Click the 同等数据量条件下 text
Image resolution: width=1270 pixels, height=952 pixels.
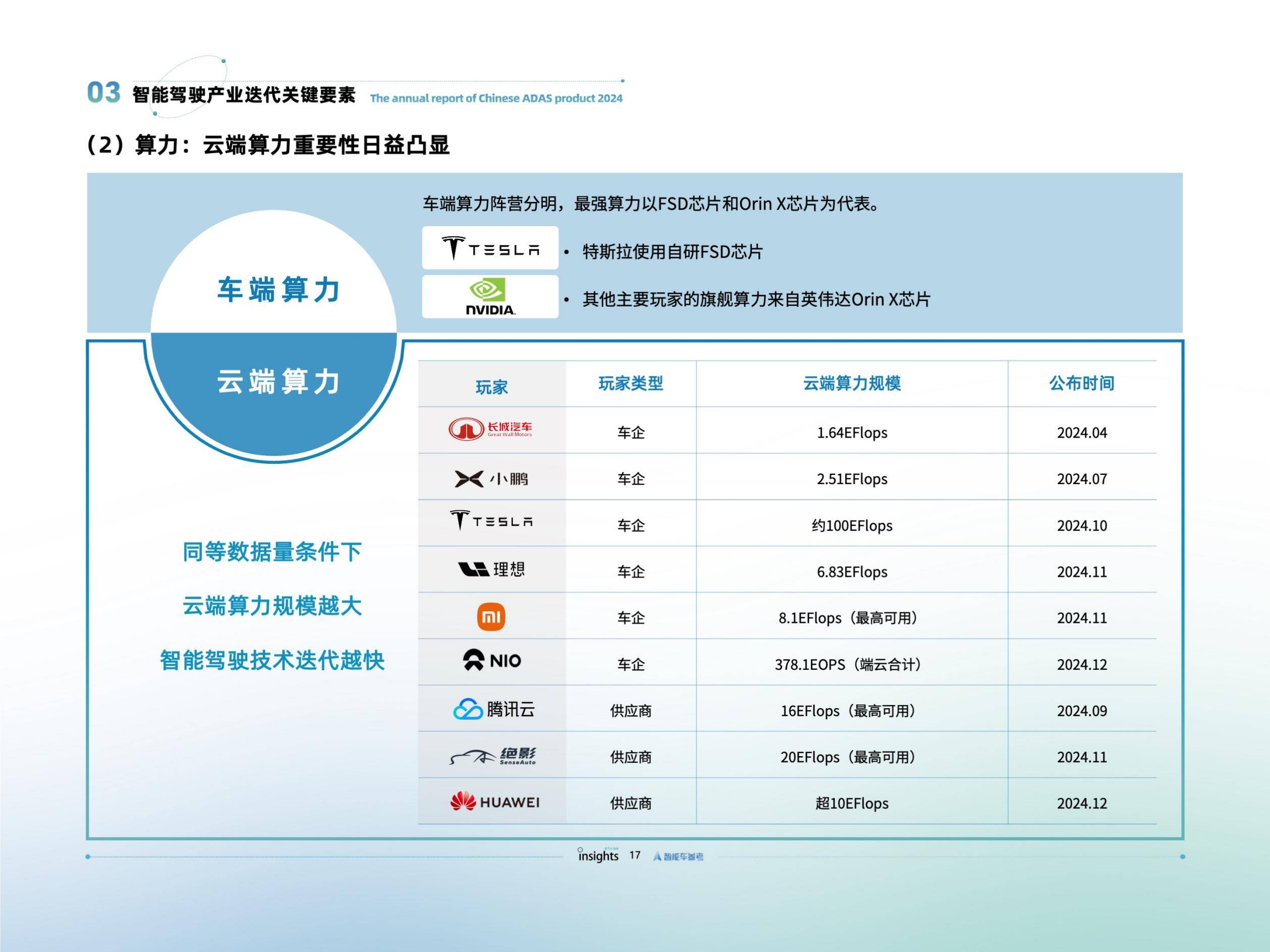point(272,551)
